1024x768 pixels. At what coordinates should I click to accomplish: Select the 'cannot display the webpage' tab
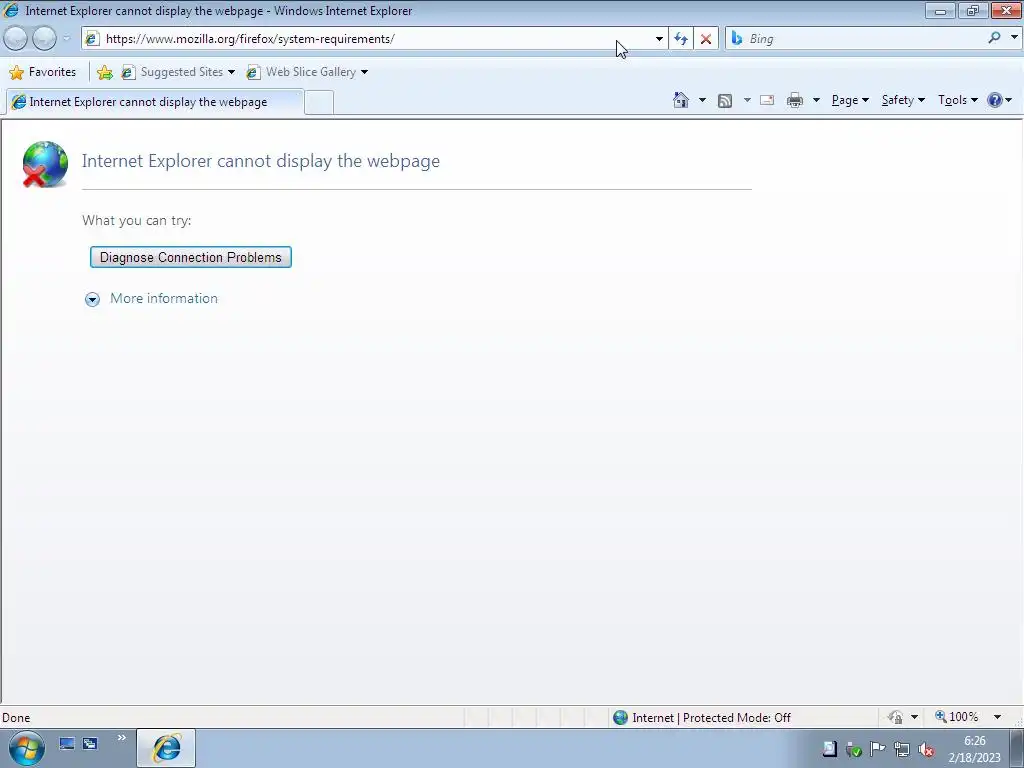click(155, 102)
